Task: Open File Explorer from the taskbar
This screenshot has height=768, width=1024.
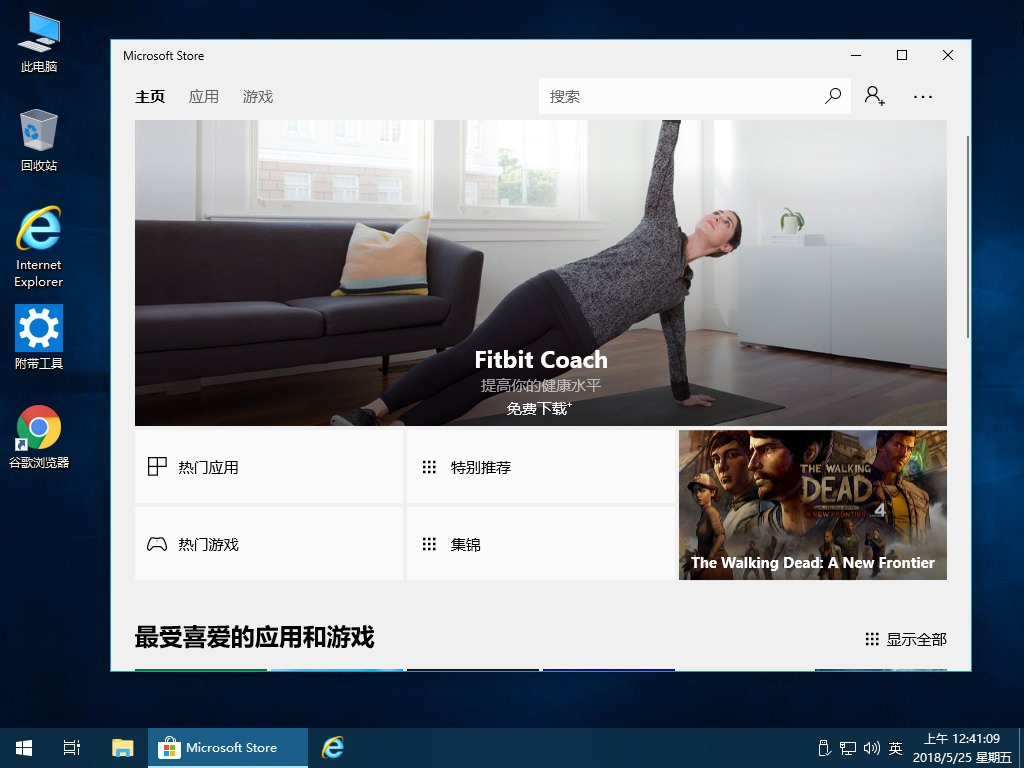Action: pos(122,748)
